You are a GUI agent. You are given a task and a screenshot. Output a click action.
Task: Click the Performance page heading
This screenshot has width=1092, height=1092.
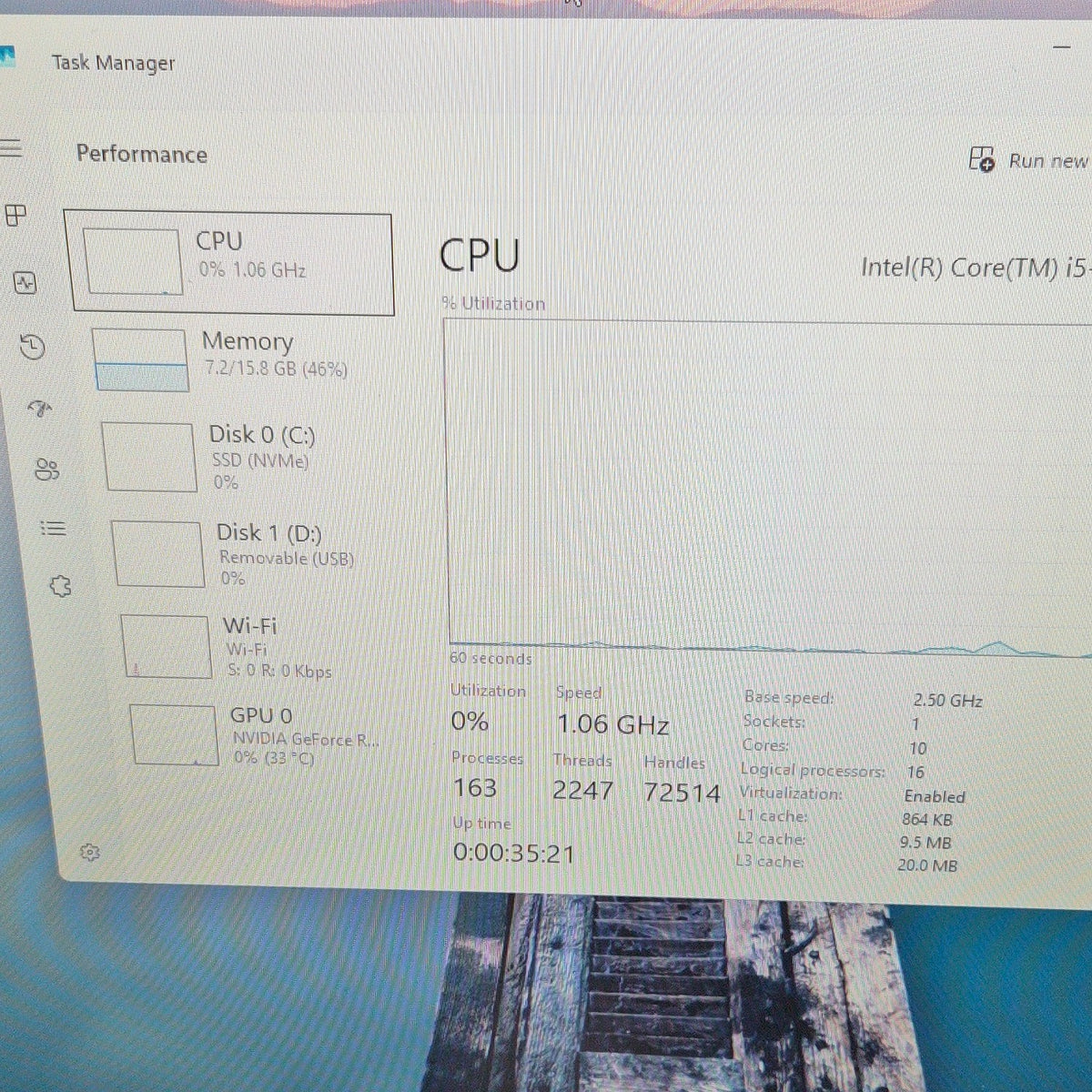[142, 154]
